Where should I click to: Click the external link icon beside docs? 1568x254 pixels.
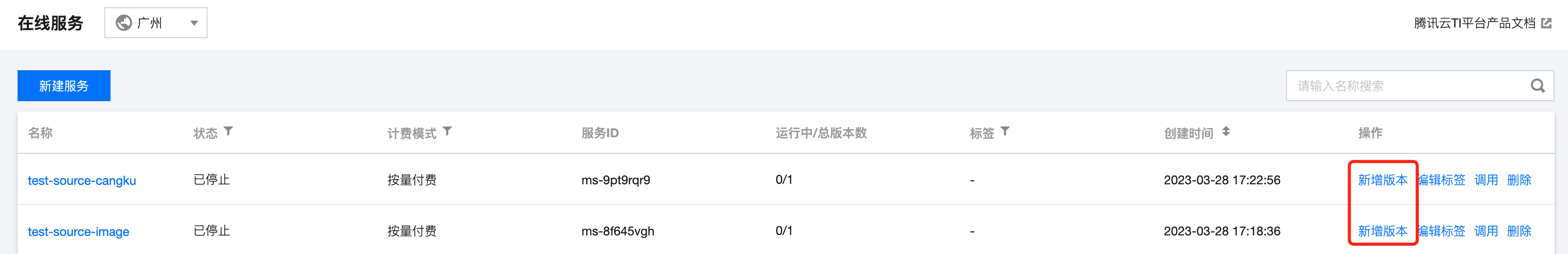pos(1546,23)
